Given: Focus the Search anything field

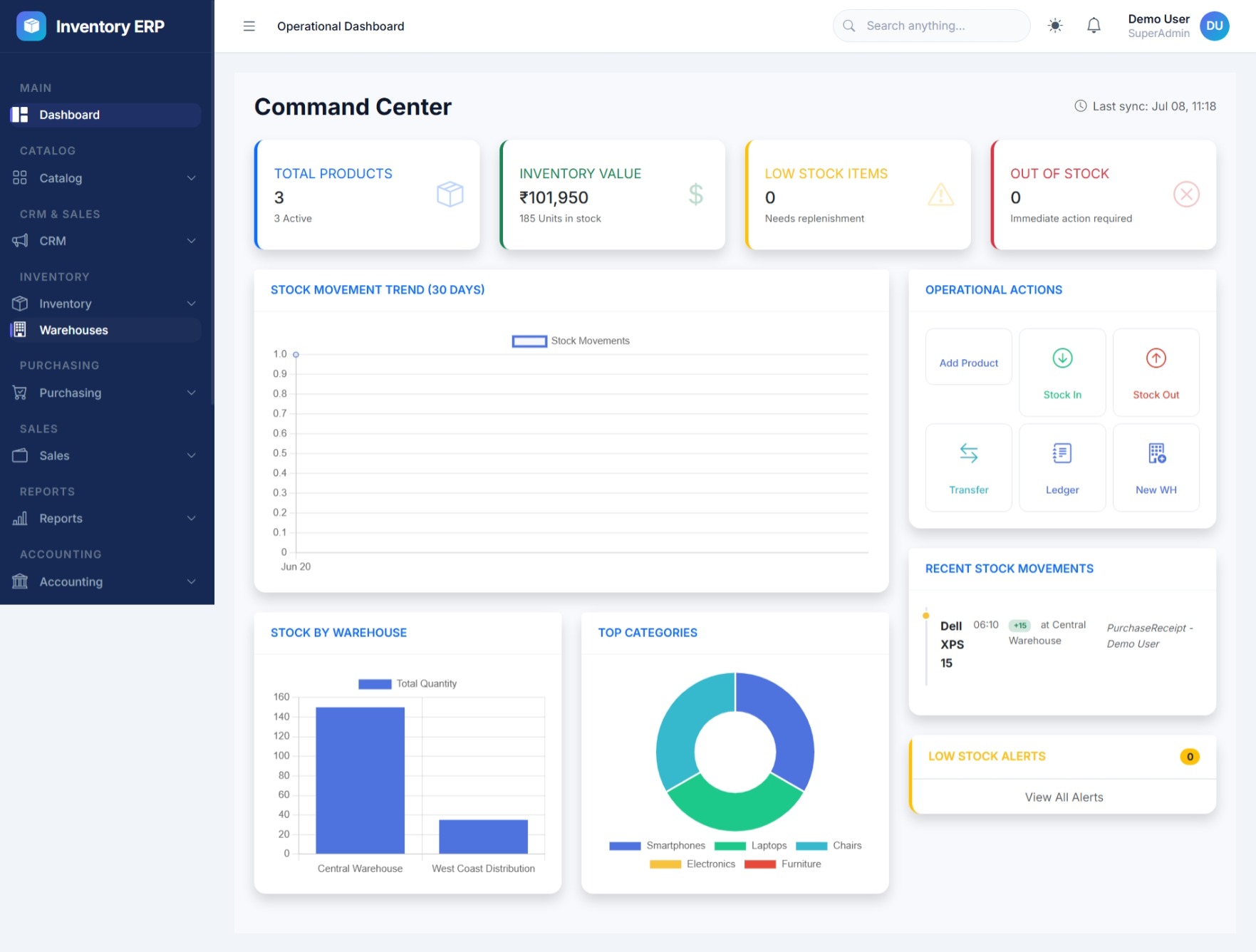Looking at the screenshot, I should click(x=931, y=26).
